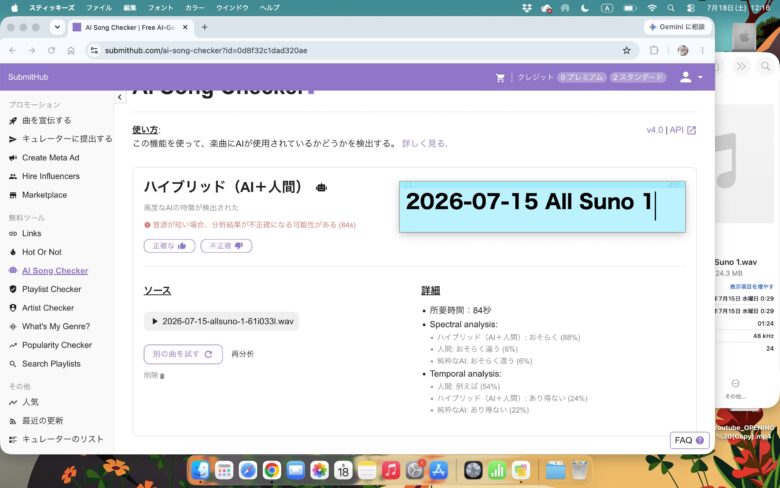Click the Gemini に相談 button
780x488 pixels.
(x=678, y=27)
